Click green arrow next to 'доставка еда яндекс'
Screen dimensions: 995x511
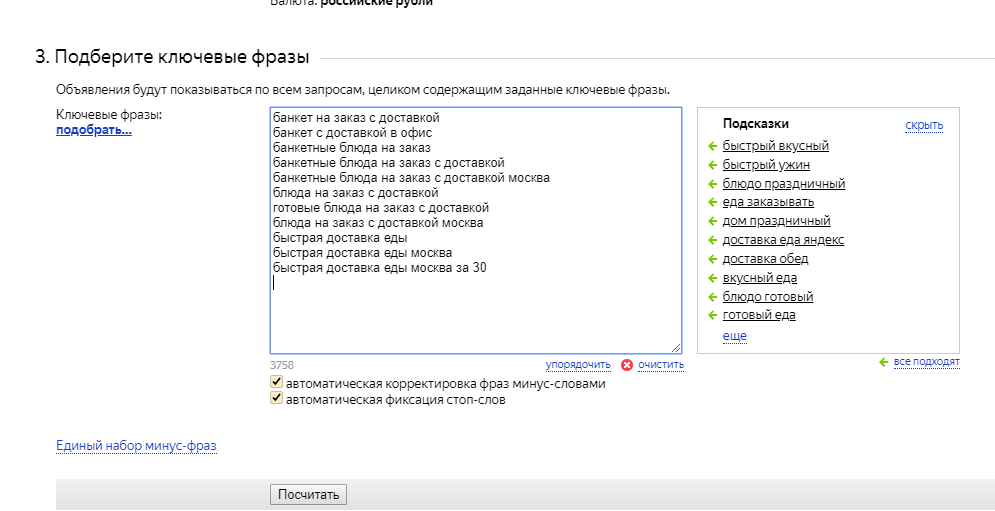coord(713,240)
